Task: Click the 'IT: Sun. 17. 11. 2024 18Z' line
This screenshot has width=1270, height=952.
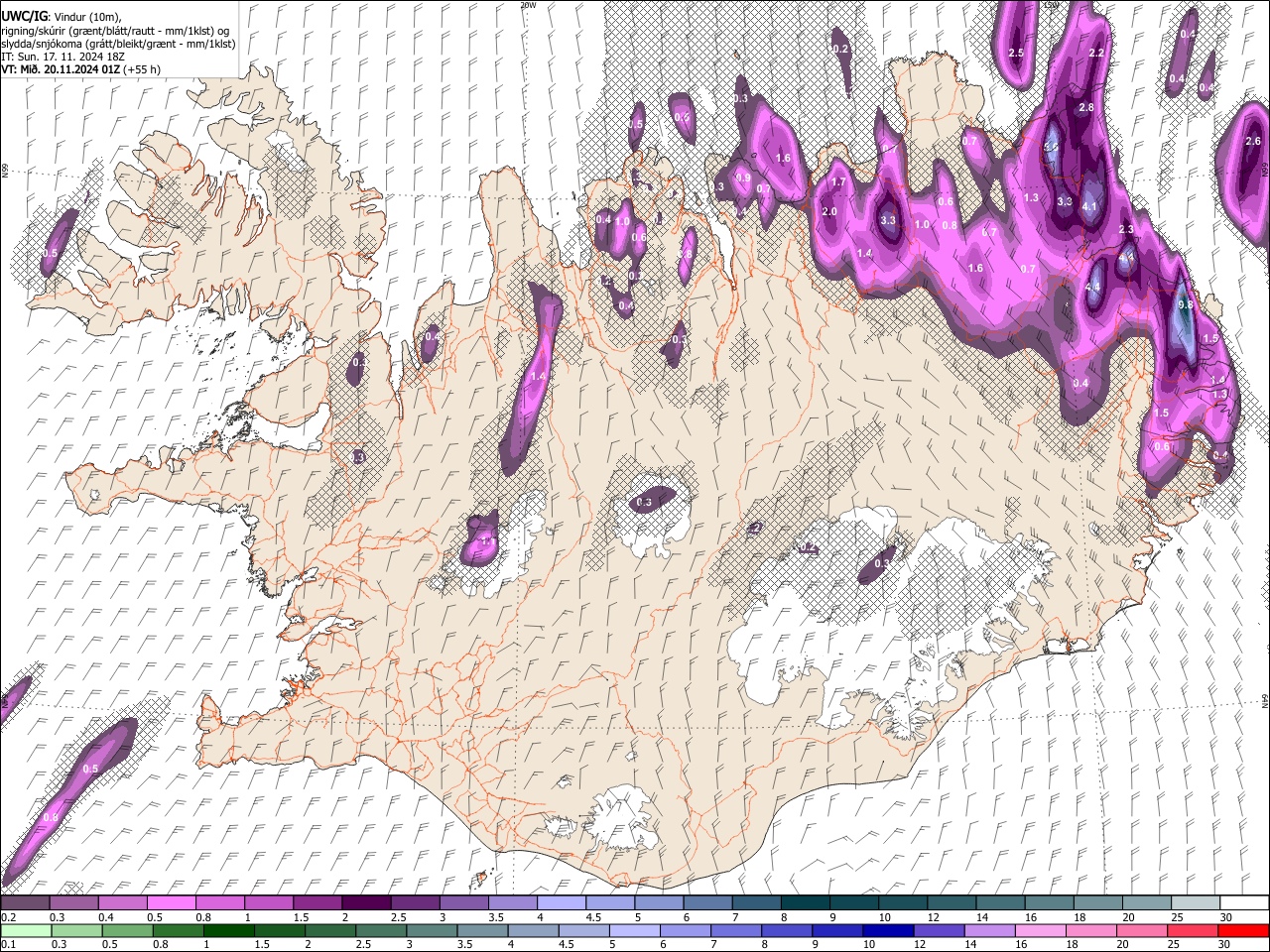Action: point(63,57)
